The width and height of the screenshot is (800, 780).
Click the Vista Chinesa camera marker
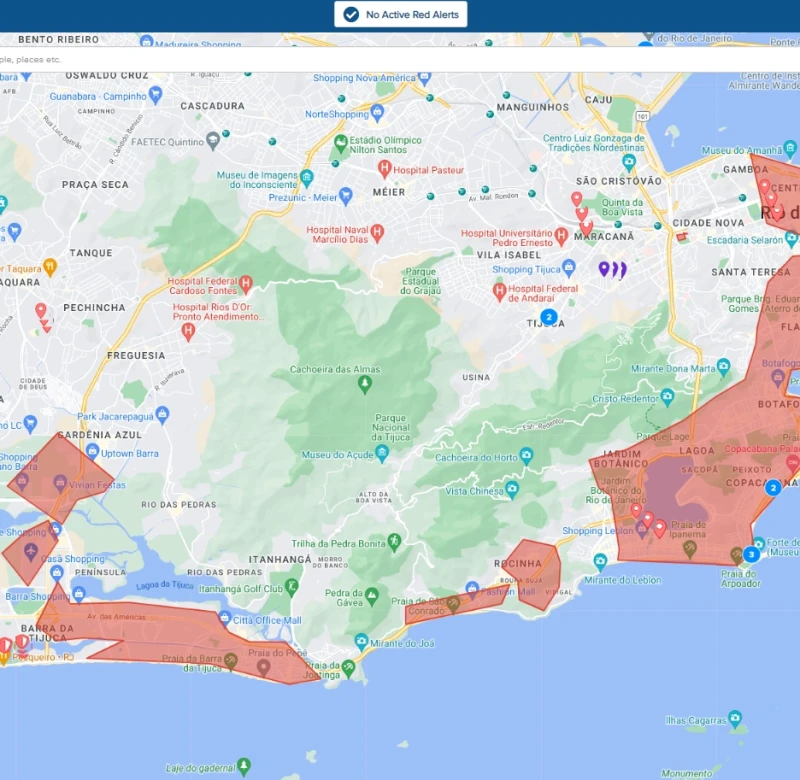coord(512,489)
